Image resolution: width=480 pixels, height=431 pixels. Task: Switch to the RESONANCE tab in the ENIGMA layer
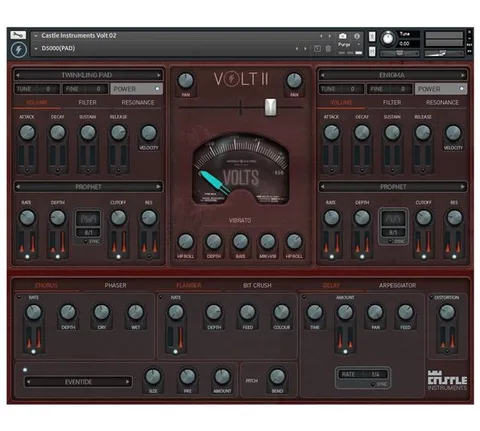[442, 103]
